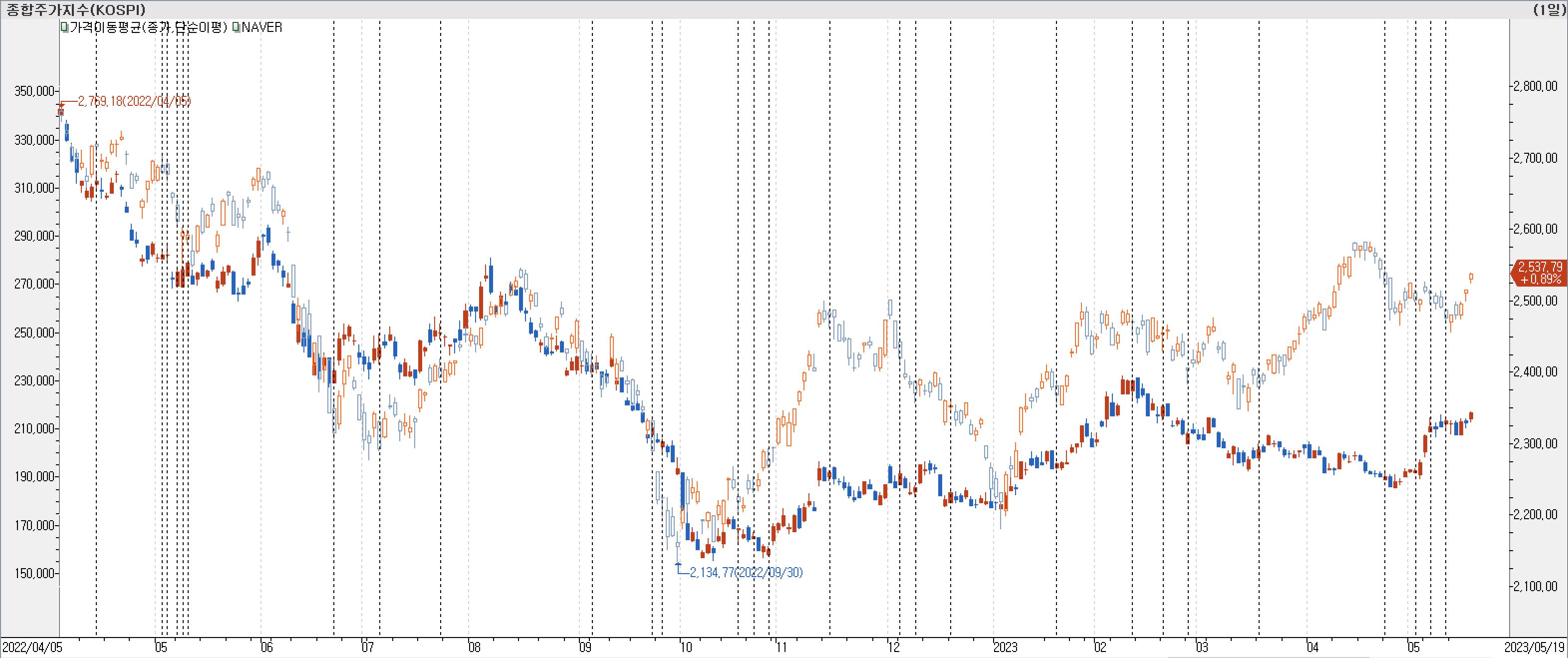Viewport: 1568px width, 658px height.
Task: Click month 11 label on the time axis
Action: click(782, 647)
